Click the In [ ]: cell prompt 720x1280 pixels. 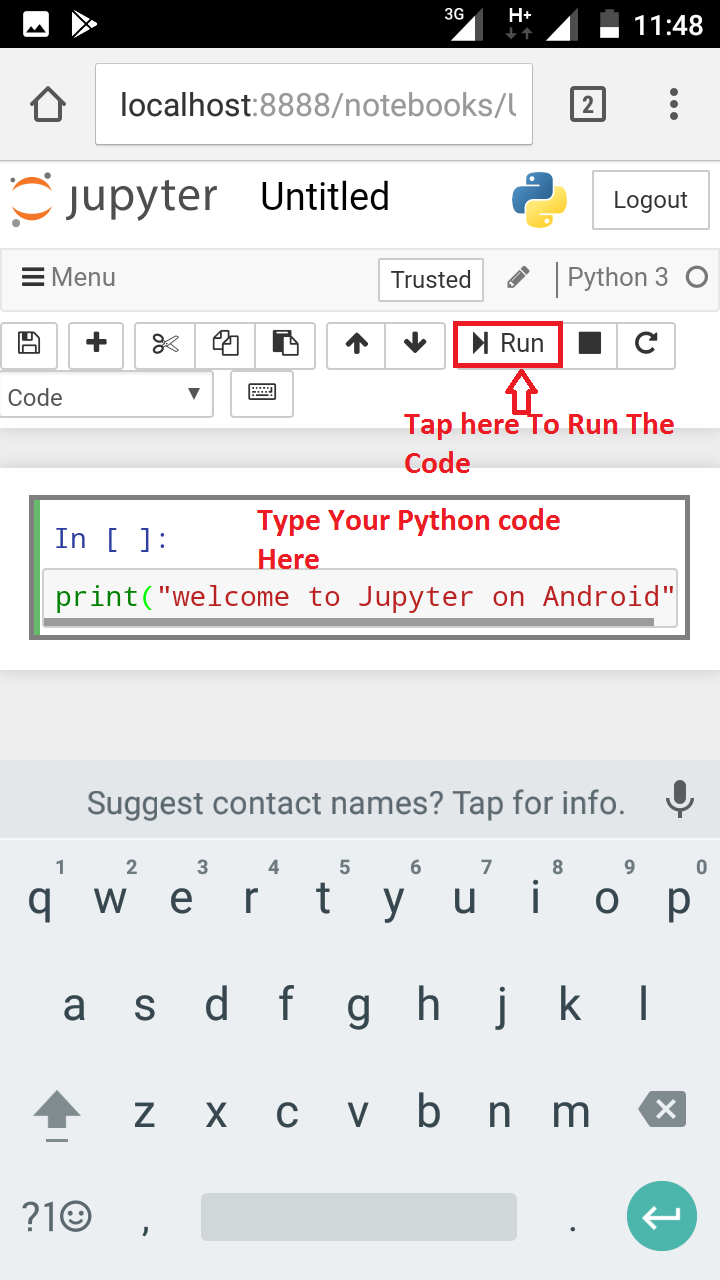pyautogui.click(x=112, y=539)
